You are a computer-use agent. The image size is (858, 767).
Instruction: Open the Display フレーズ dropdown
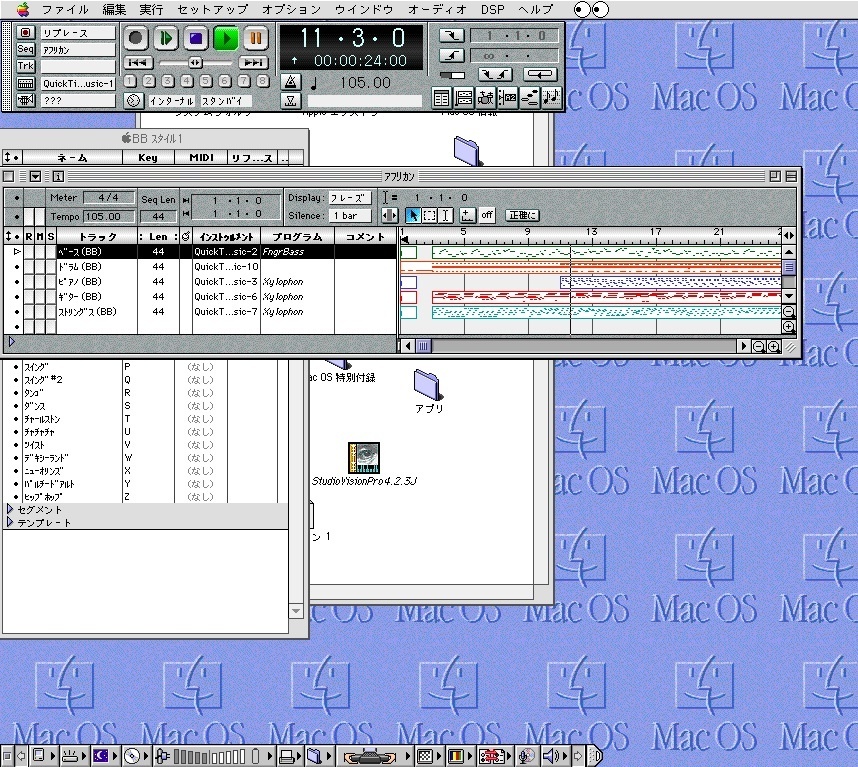coord(350,198)
